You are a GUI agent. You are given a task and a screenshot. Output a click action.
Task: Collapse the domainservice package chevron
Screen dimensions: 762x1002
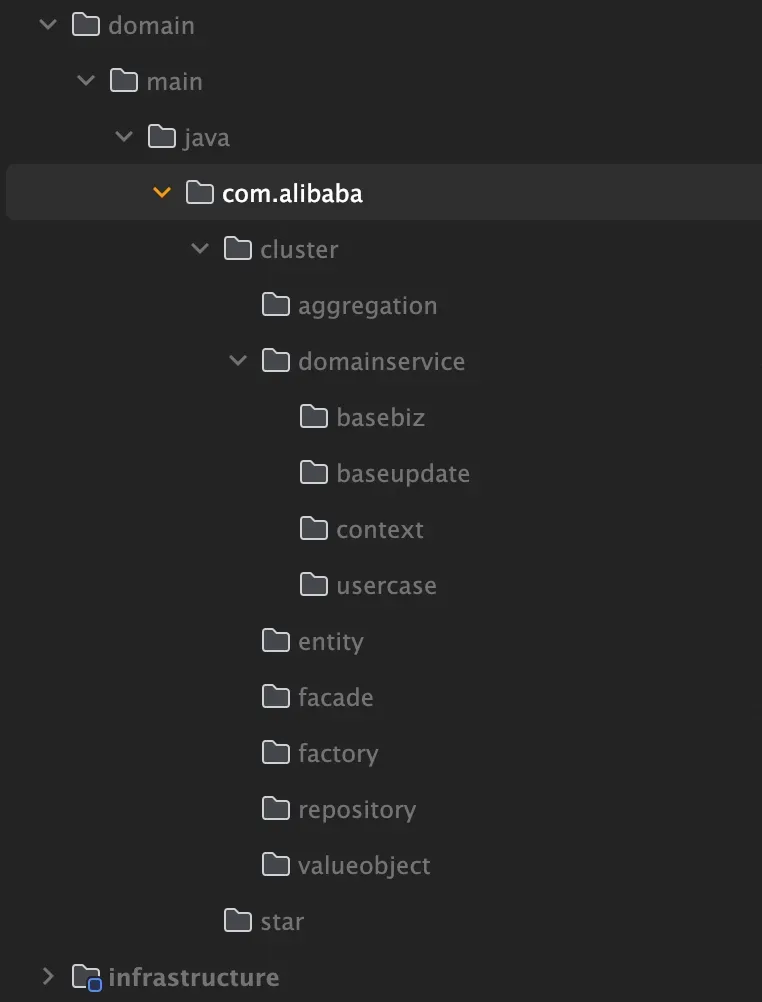coord(238,361)
